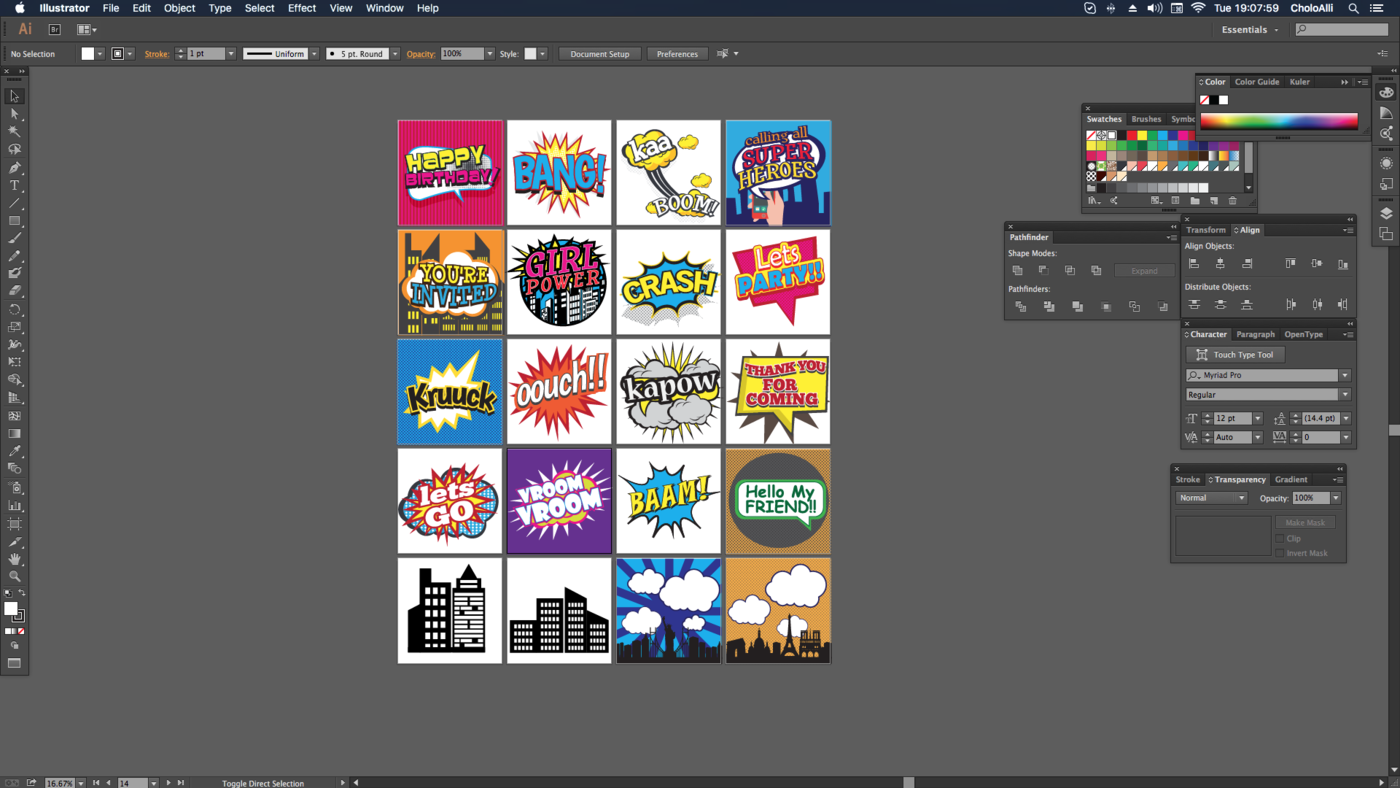Select the Selection tool in the toolbar

(x=14, y=95)
